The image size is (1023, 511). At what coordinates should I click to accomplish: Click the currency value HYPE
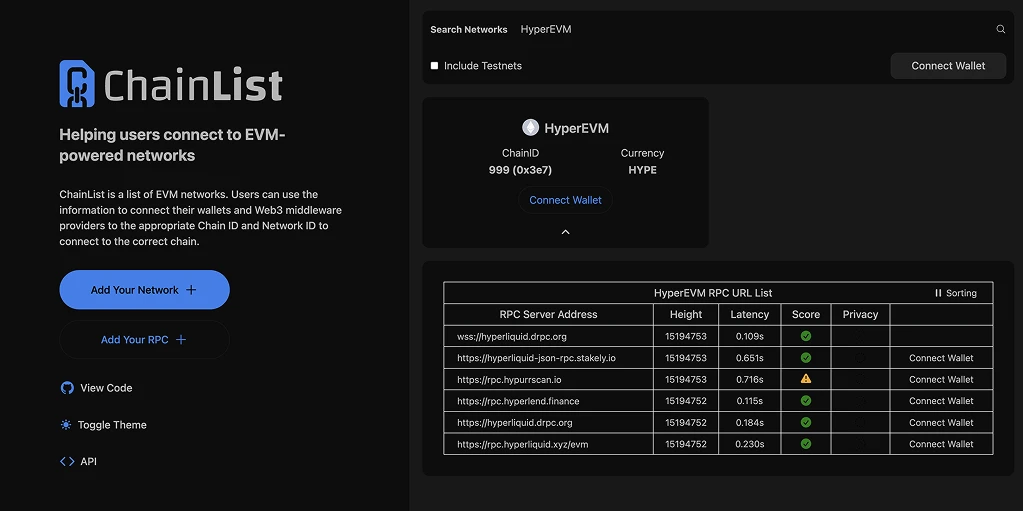tap(642, 170)
